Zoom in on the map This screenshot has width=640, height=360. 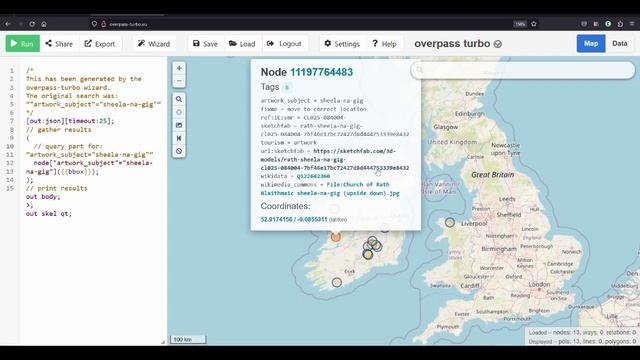click(x=179, y=68)
